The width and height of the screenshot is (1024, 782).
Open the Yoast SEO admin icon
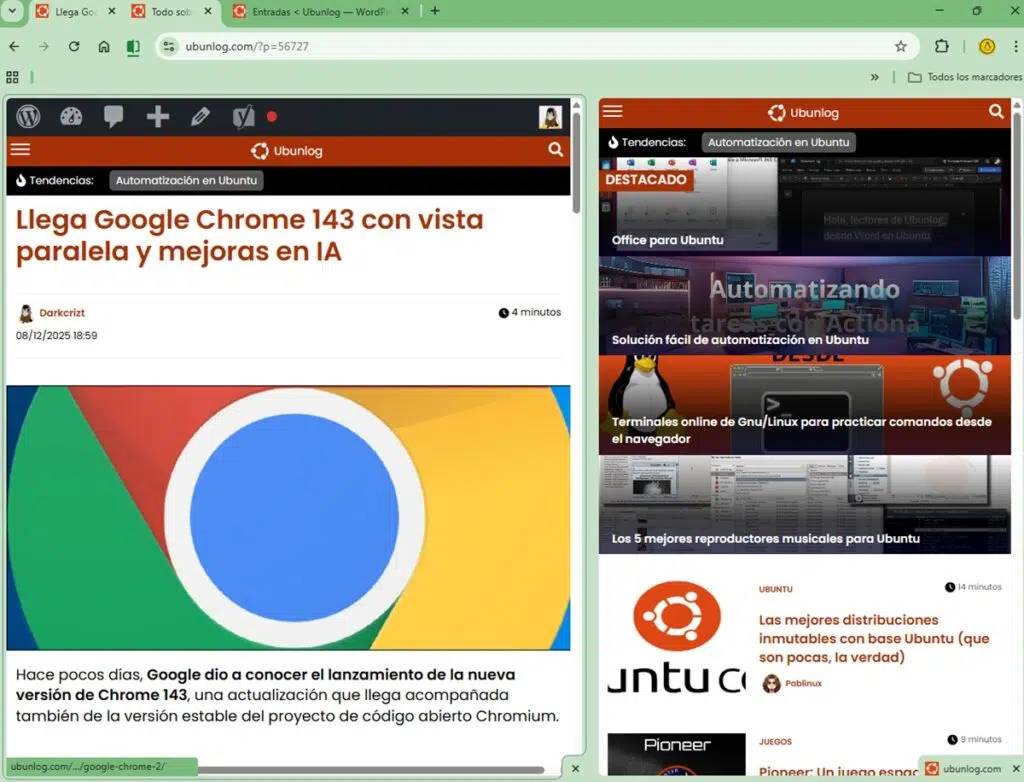(244, 117)
